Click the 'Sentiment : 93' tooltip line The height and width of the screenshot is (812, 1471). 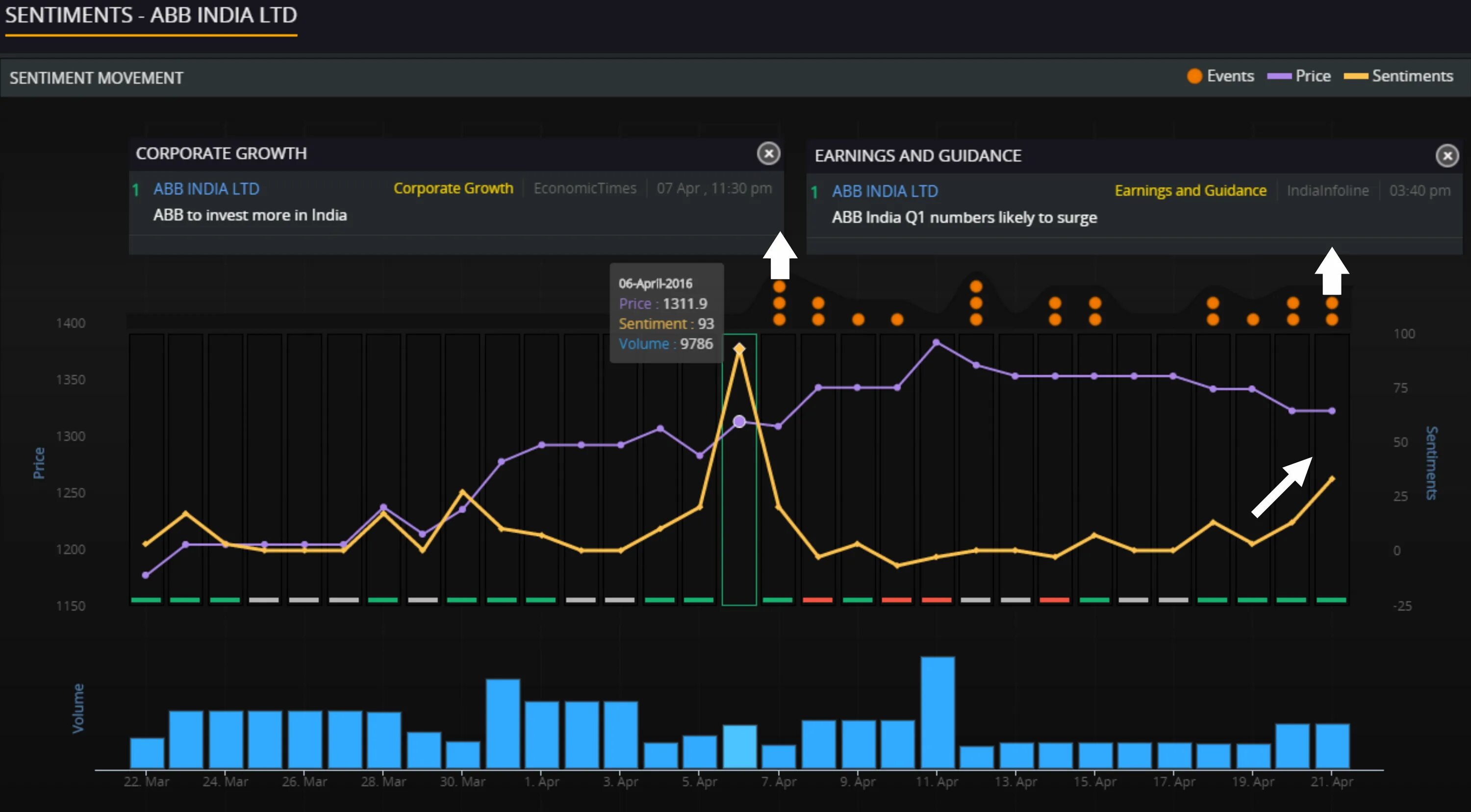[x=666, y=324]
